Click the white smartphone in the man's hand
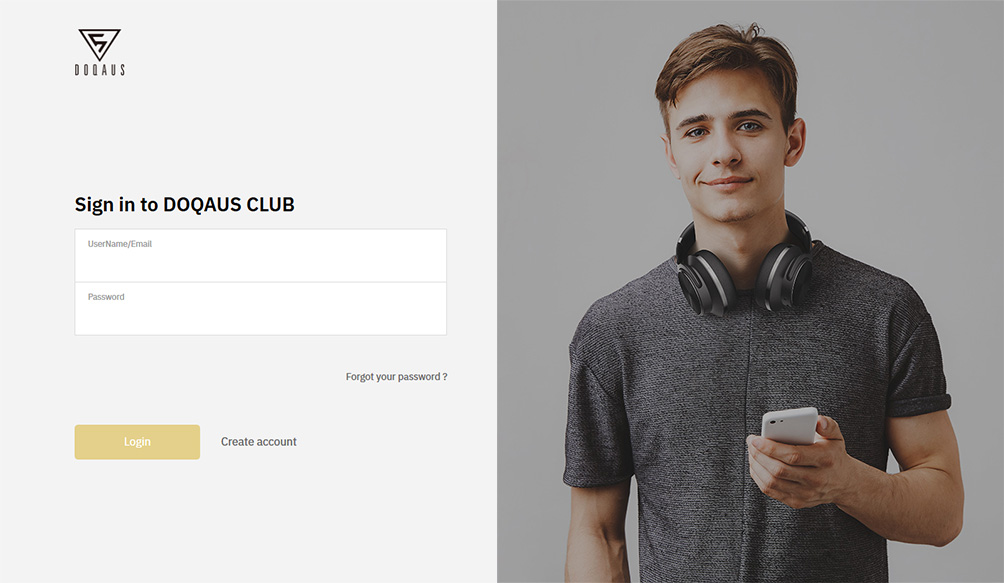 [x=789, y=426]
